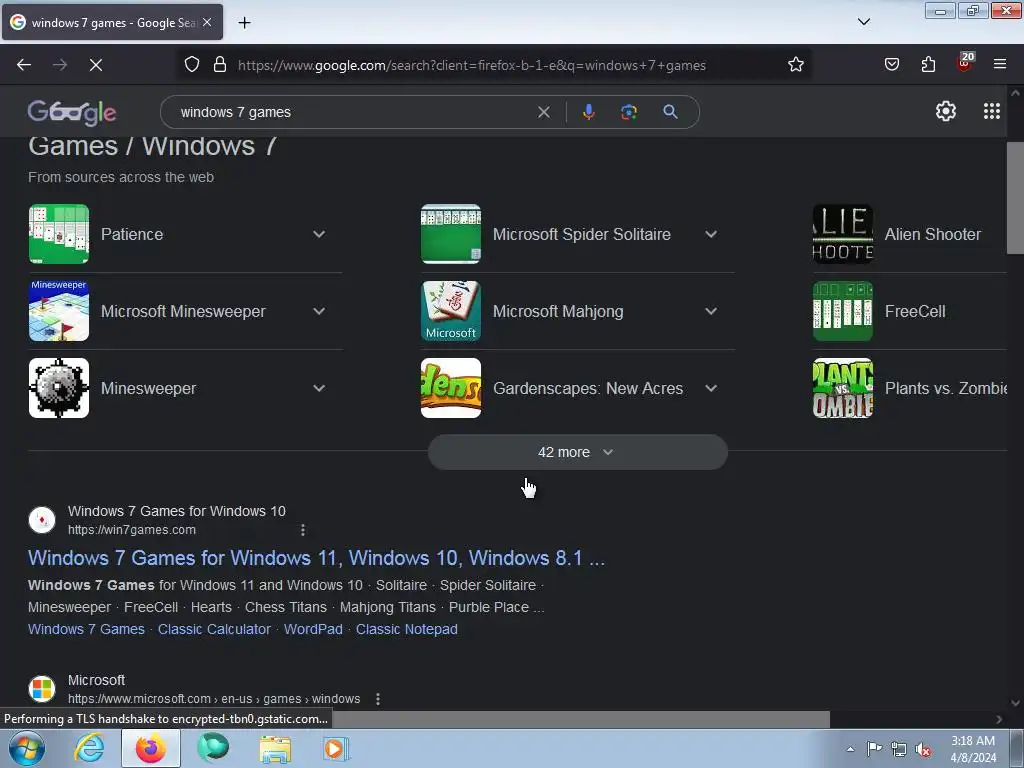Open the clock showing 3:18 AM
Image resolution: width=1024 pixels, height=768 pixels.
973,748
